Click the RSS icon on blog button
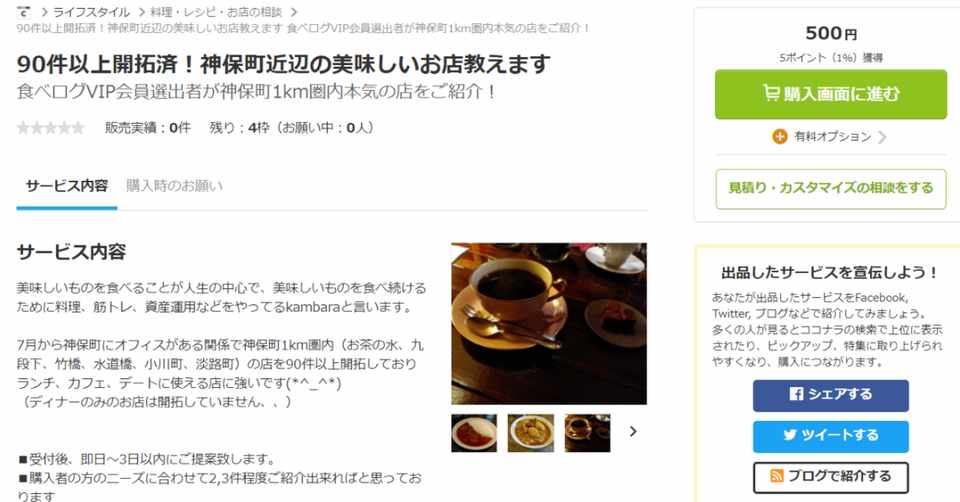960x502 pixels. coord(776,476)
